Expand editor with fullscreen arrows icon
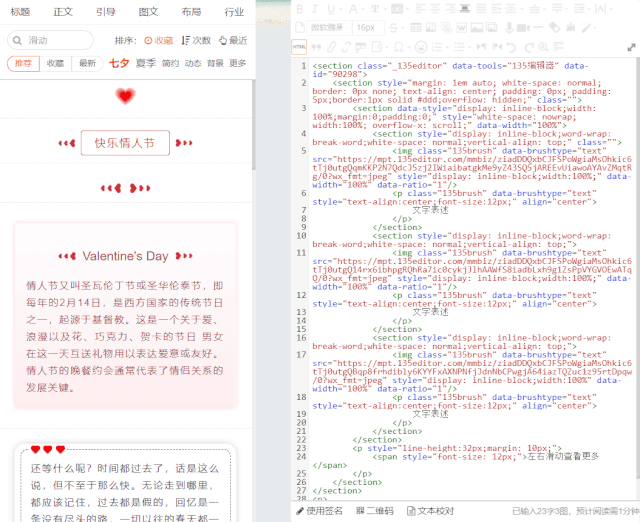The width and height of the screenshot is (640, 522). 631,47
